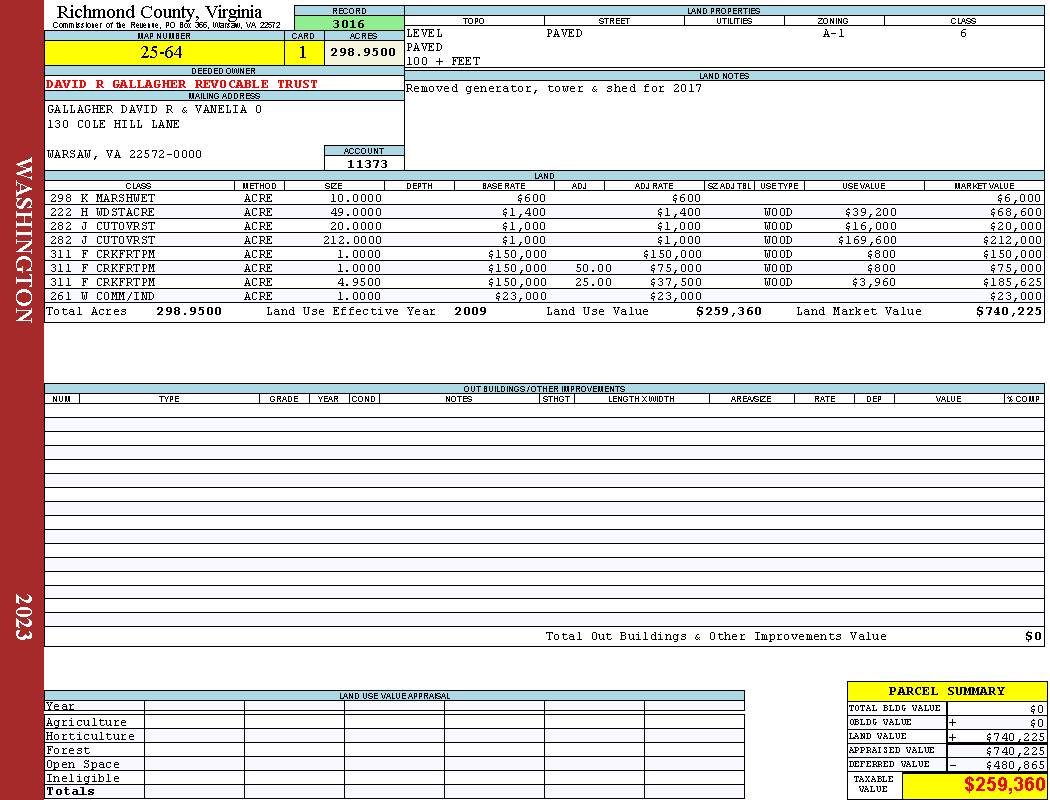Viewport: 1050px width, 800px height.
Task: Click the adjustment value 50.00
Action: [593, 268]
